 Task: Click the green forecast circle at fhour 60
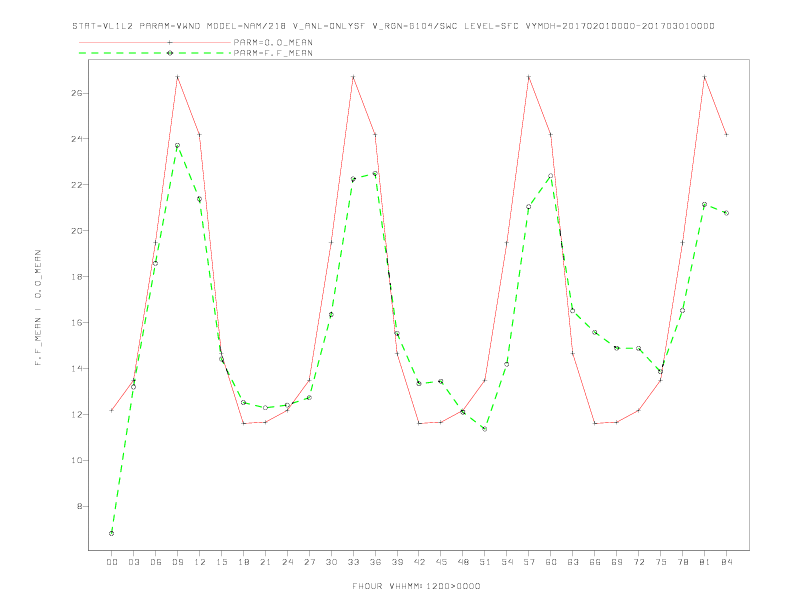(551, 176)
